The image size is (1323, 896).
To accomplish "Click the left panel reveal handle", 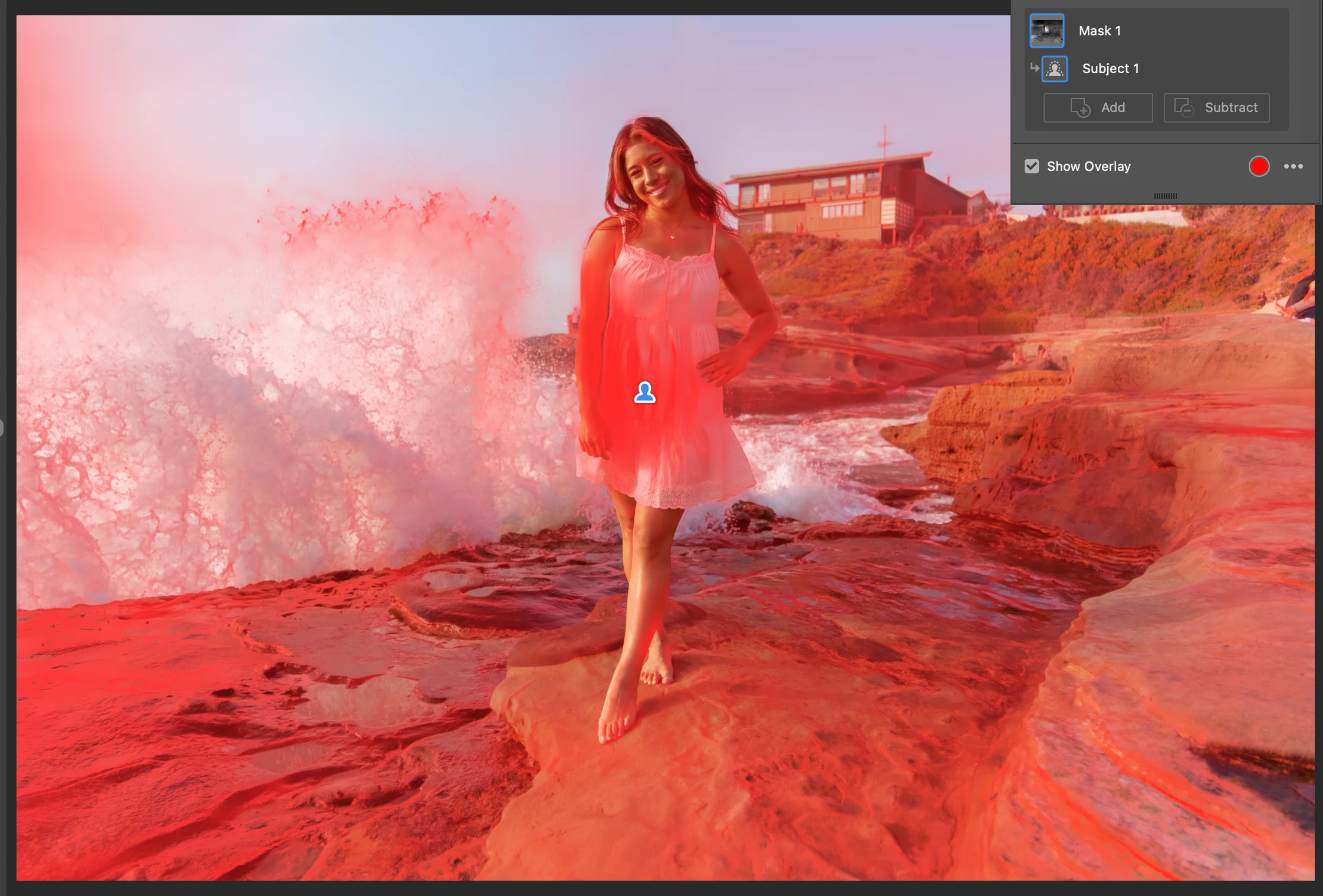I will pyautogui.click(x=2, y=427).
